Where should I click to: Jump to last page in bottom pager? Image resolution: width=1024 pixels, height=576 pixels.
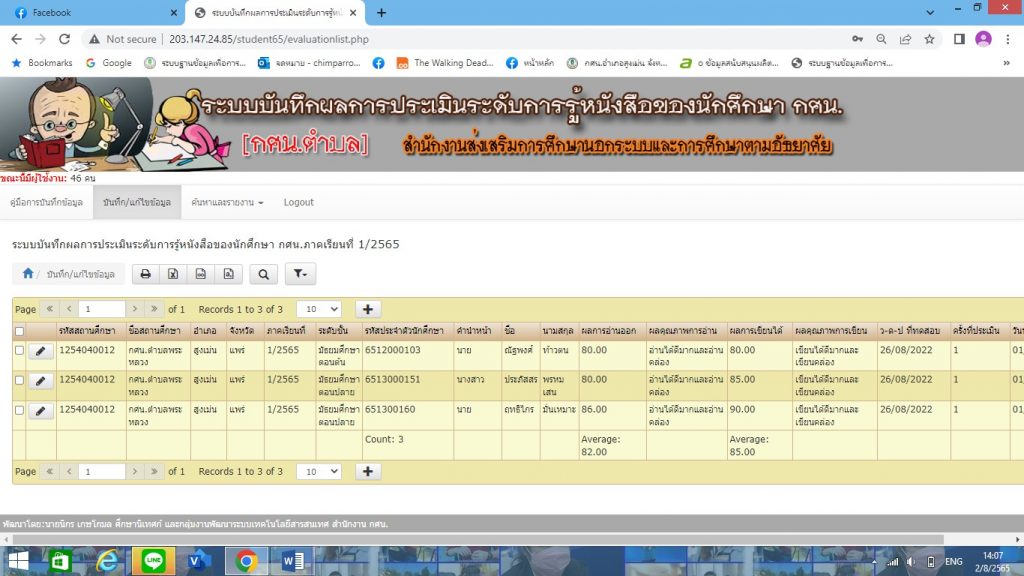[154, 472]
